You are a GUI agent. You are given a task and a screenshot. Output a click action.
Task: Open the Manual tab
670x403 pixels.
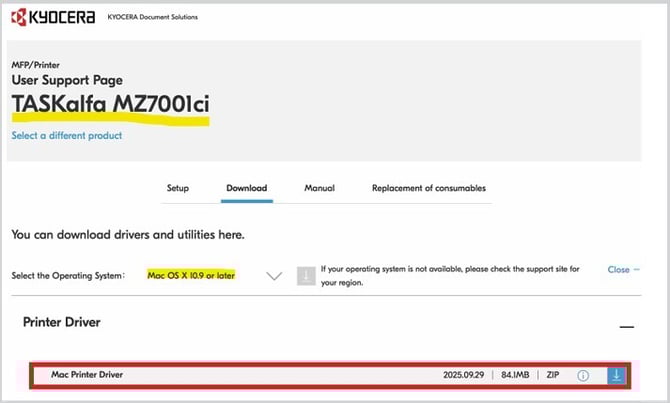click(x=319, y=188)
